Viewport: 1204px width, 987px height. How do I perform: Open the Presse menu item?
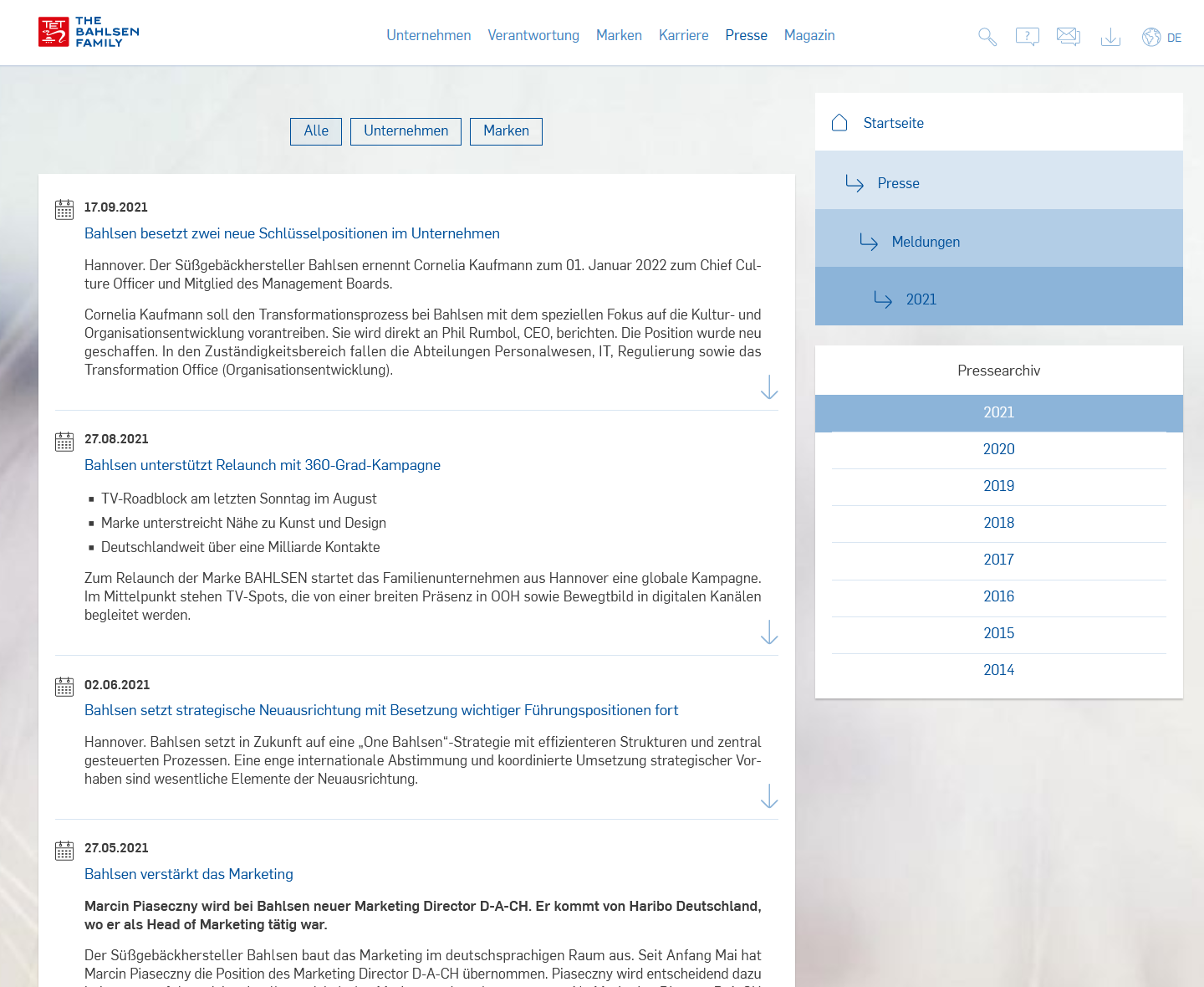(x=746, y=35)
